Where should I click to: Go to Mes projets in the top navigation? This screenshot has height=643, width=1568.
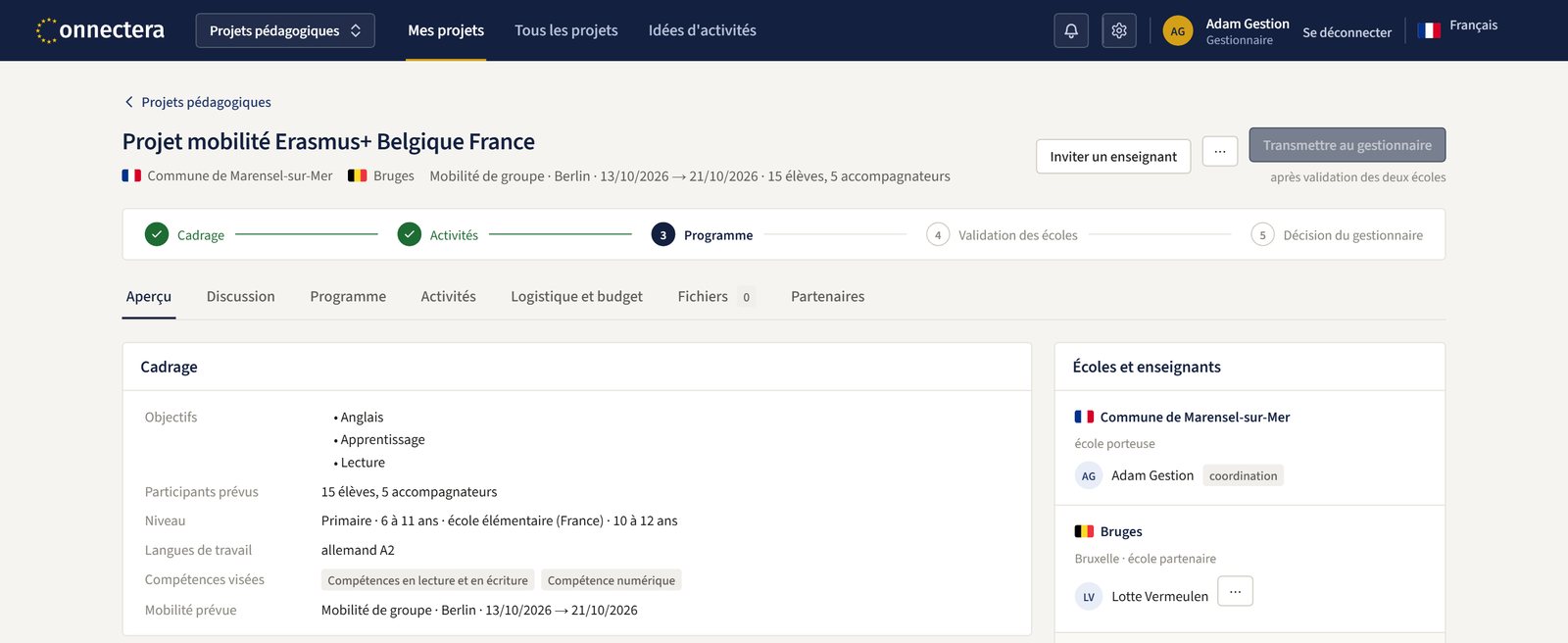446,30
